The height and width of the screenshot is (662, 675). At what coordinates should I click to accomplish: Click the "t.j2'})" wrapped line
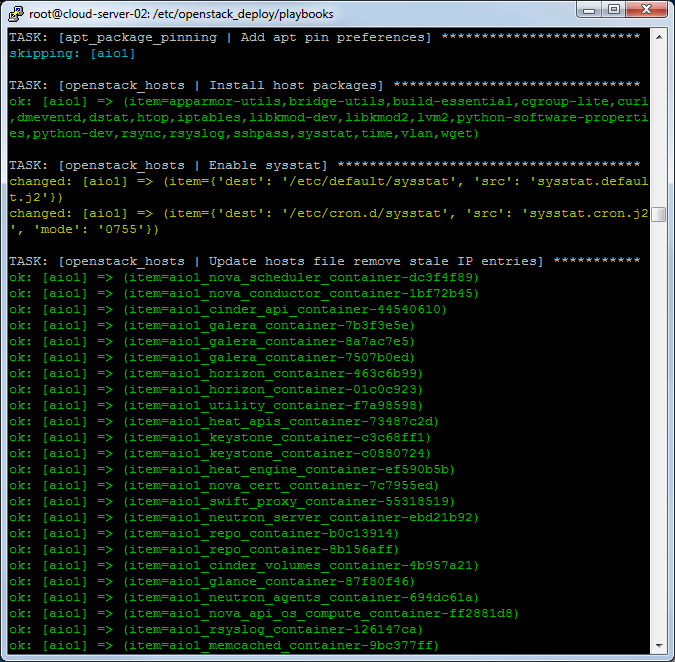[x=37, y=198]
